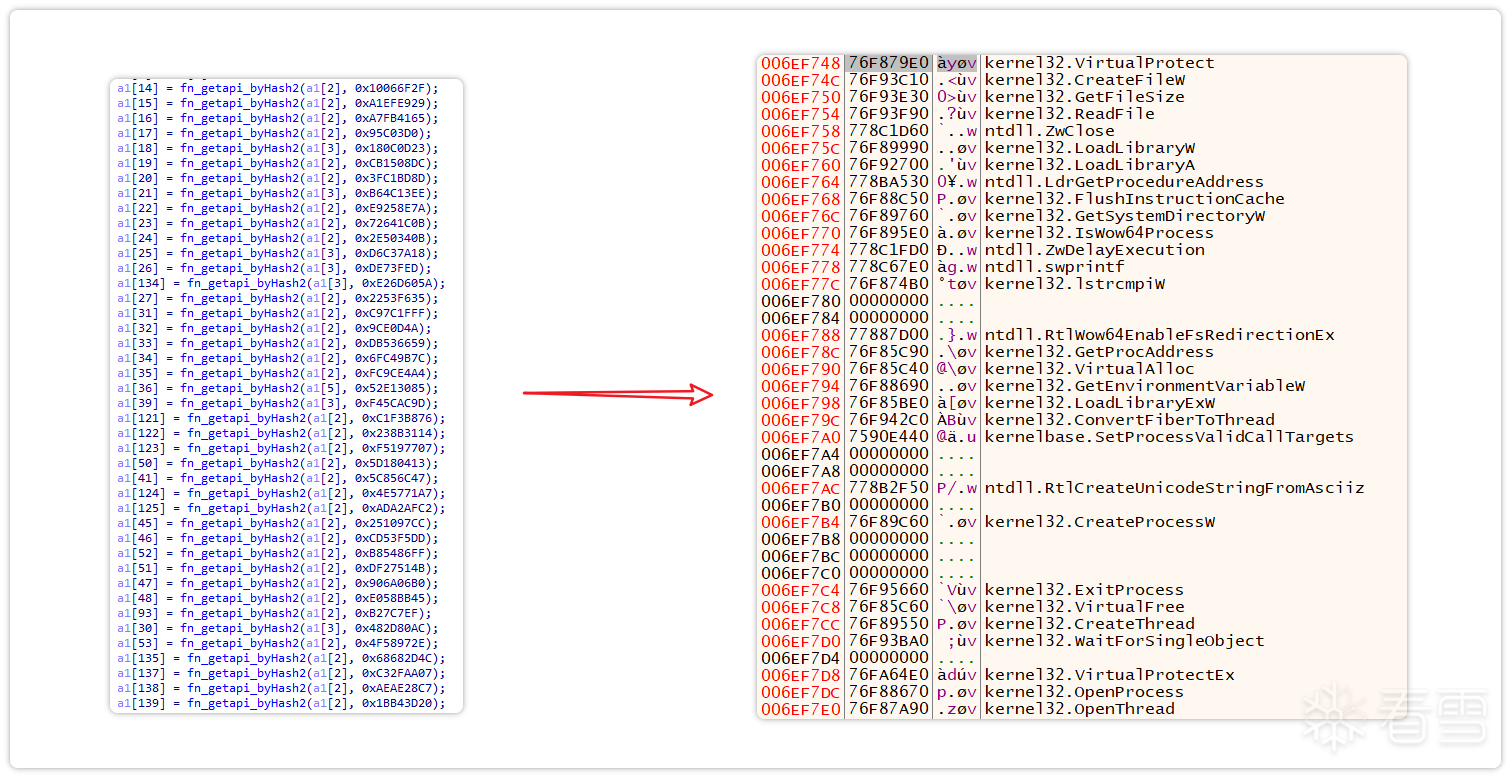Click kernel32.ExitProcess symbol text
1511x778 pixels.
[1085, 590]
